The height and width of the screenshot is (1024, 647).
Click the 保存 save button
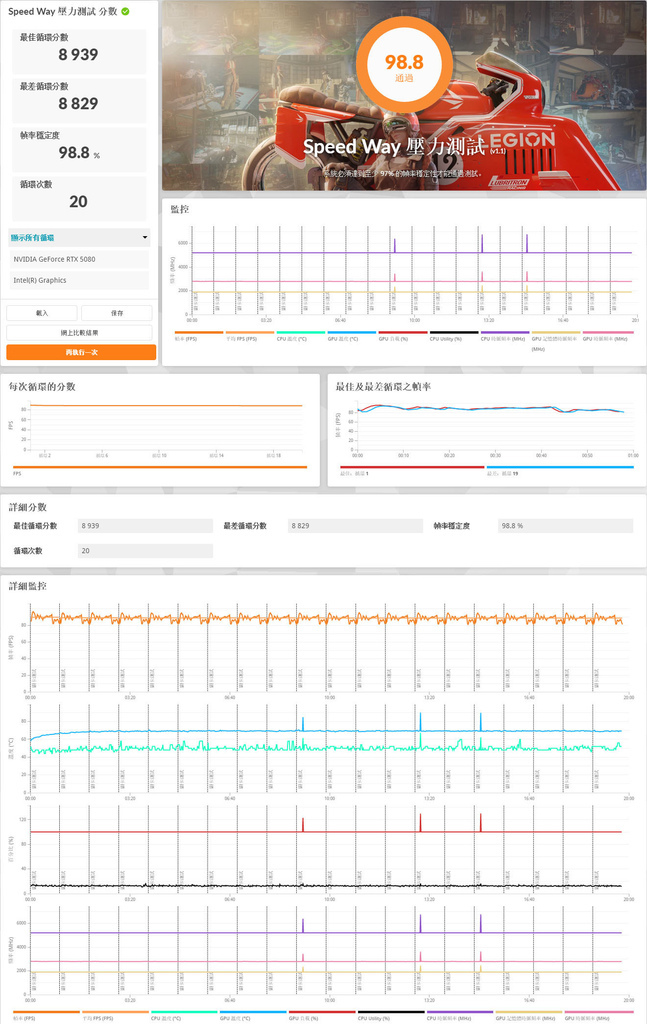click(117, 313)
